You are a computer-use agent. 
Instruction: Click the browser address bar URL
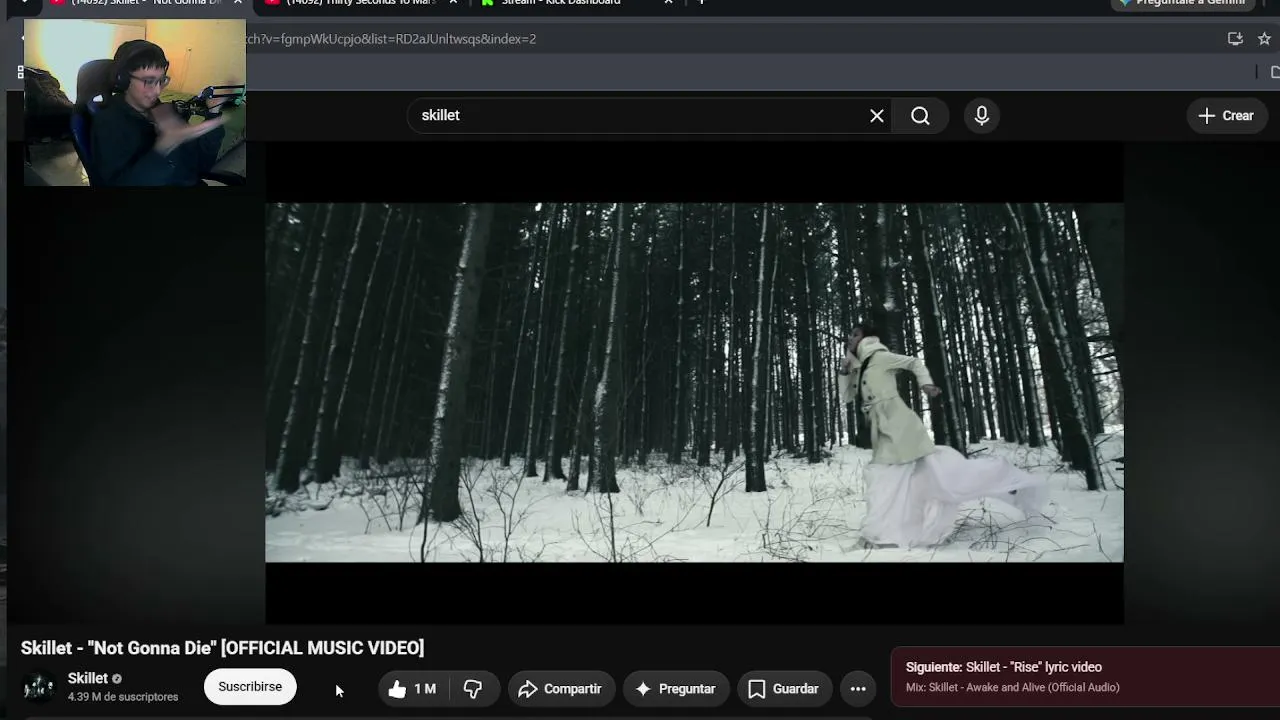point(390,39)
